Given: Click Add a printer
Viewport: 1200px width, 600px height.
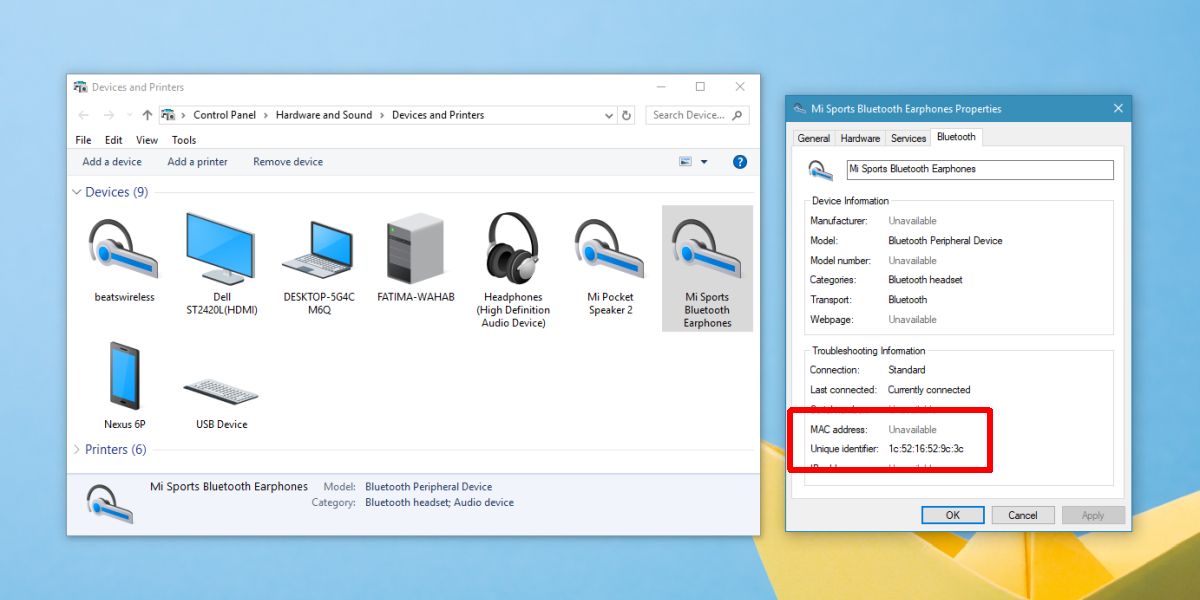Looking at the screenshot, I should 197,161.
